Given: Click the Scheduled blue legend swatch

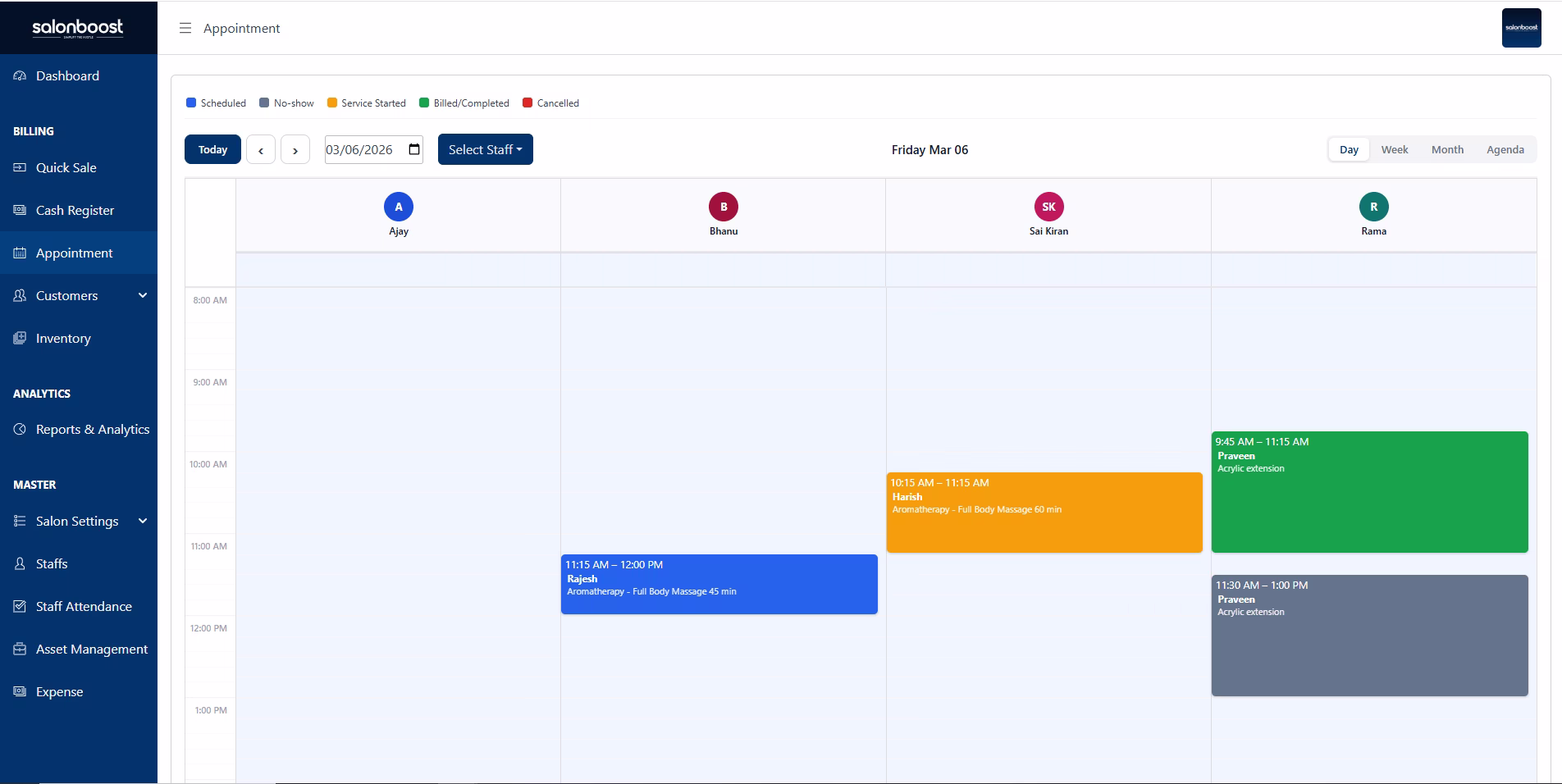Looking at the screenshot, I should 191,103.
